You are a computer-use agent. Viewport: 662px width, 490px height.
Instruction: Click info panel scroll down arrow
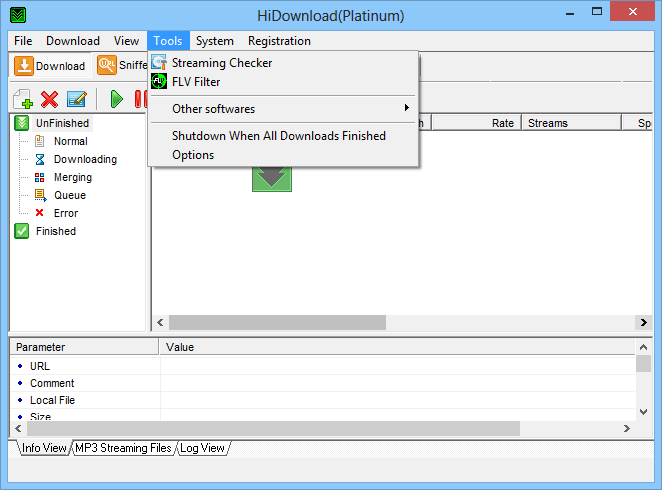(x=643, y=412)
